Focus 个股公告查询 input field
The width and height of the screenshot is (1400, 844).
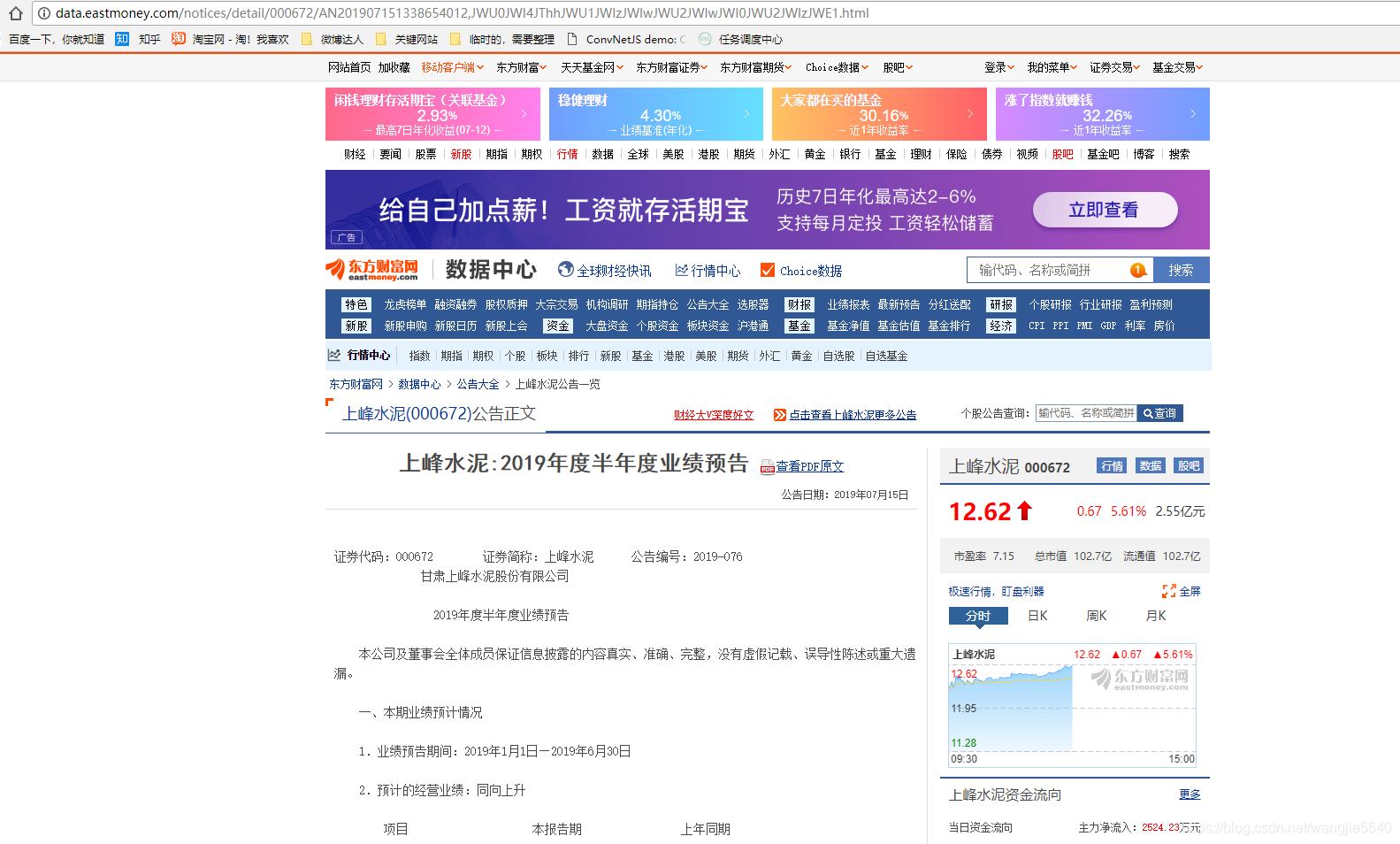click(x=1086, y=413)
